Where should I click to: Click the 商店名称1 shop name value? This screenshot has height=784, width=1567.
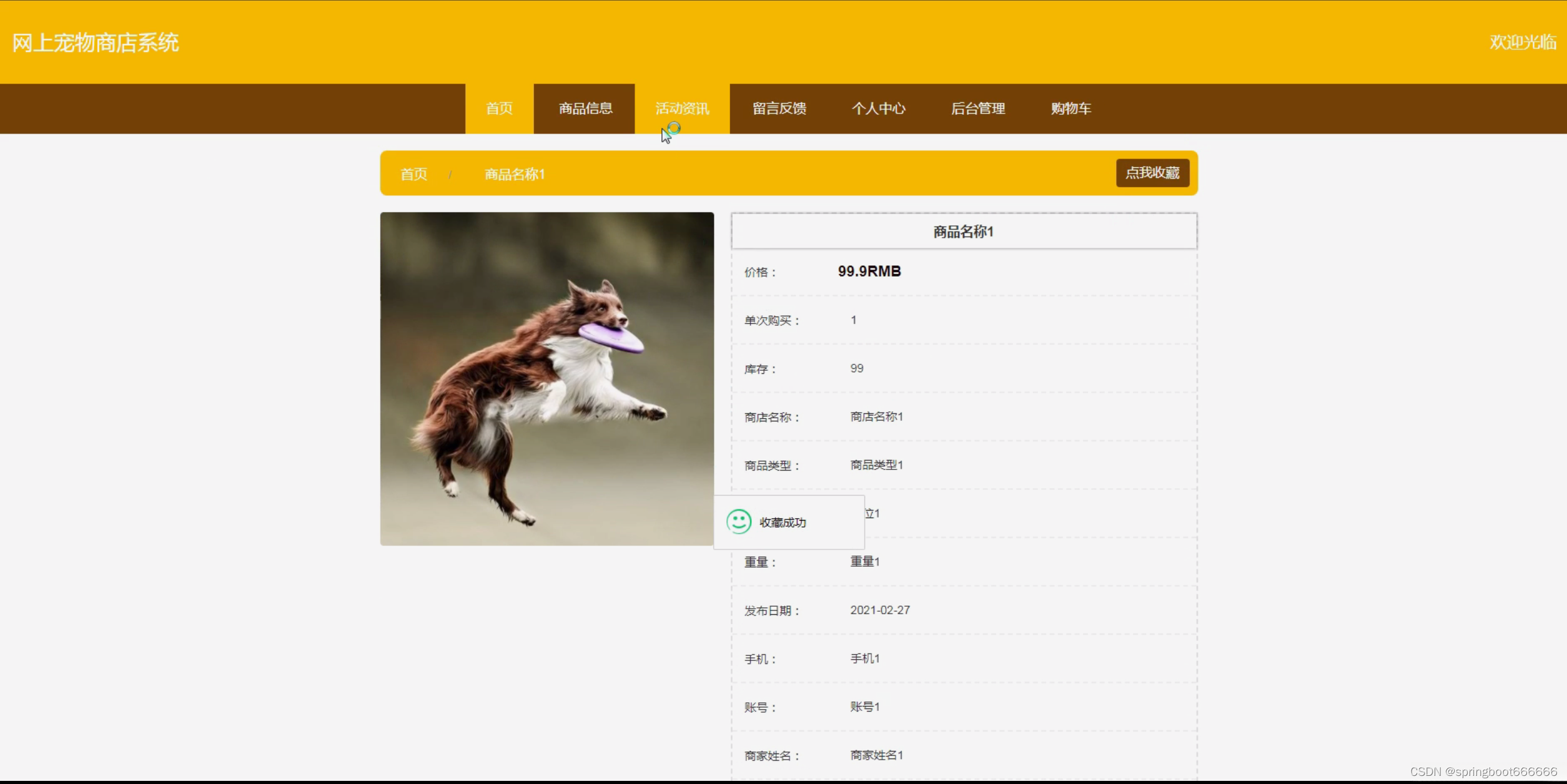pyautogui.click(x=876, y=416)
